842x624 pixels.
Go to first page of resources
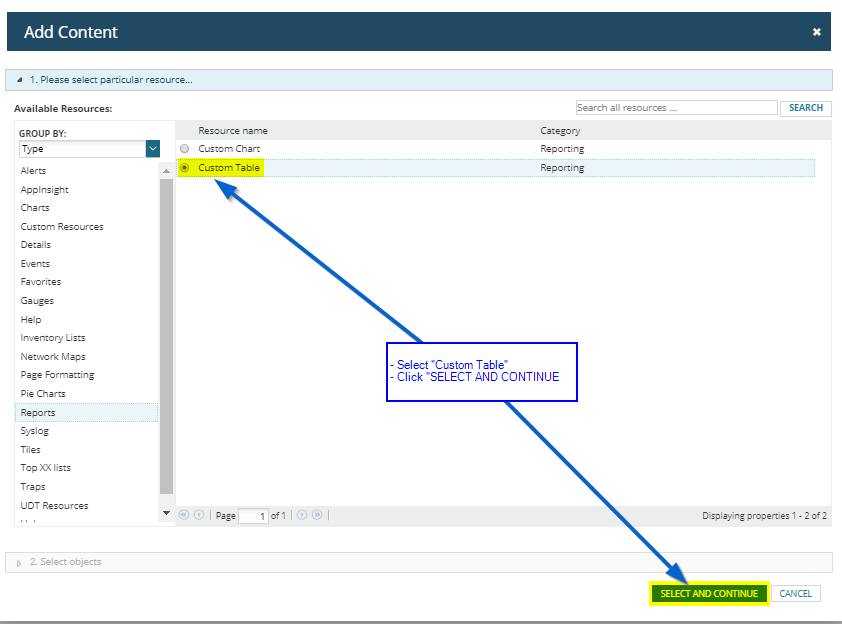[x=184, y=515]
